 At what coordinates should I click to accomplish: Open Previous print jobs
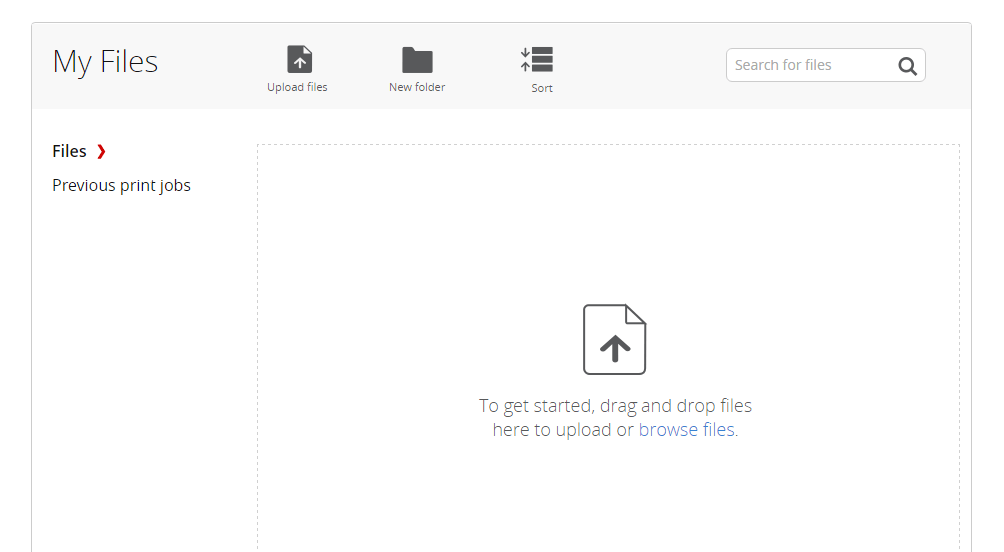pos(122,186)
